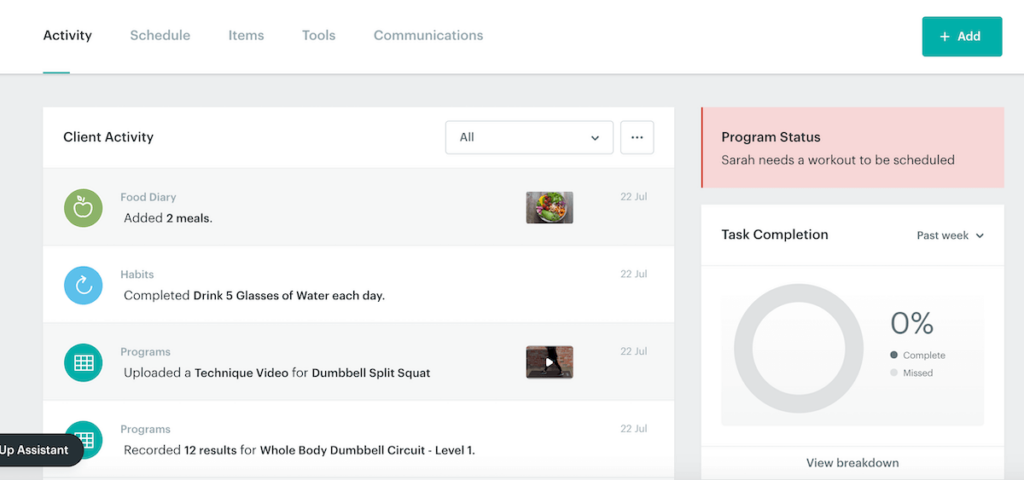1024x480 pixels.
Task: Open the Items tab
Action: (x=246, y=36)
